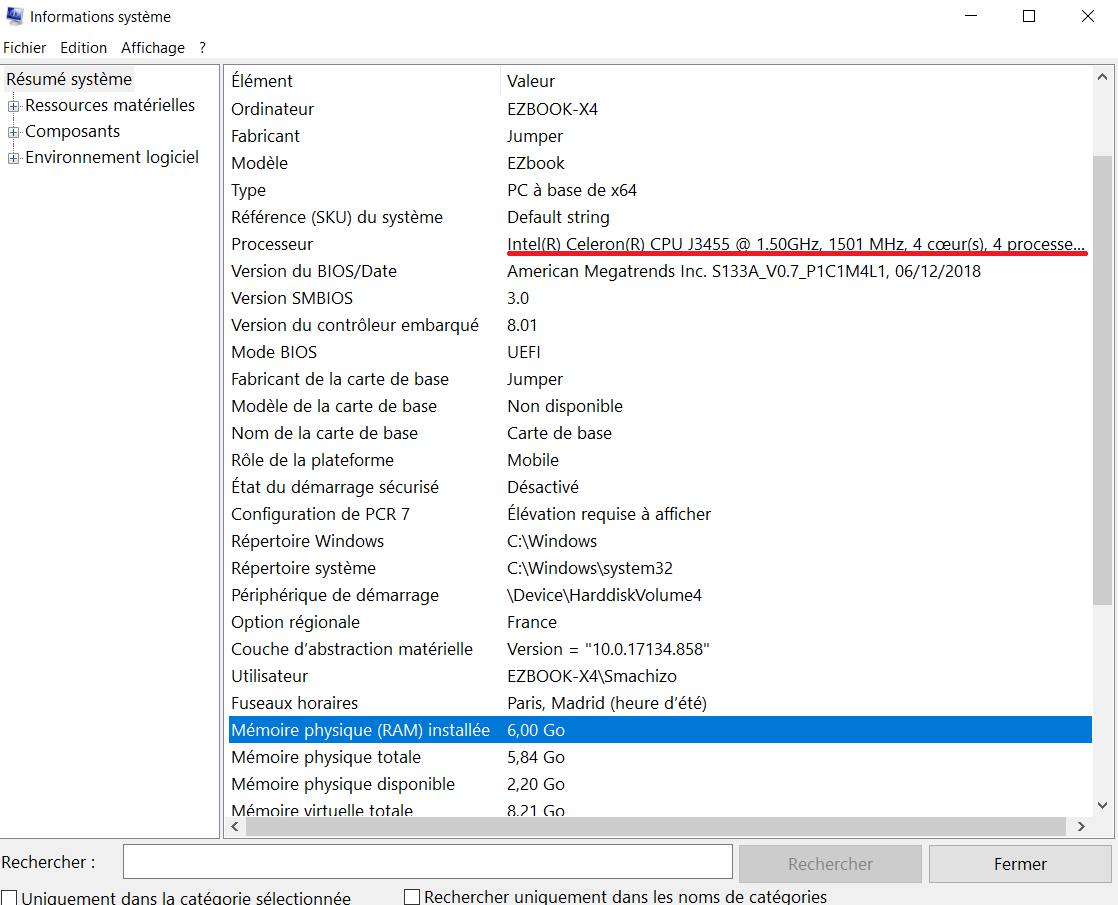1118x905 pixels.
Task: Check Uniquement dans la catégorie sélectionnée
Action: [9, 897]
